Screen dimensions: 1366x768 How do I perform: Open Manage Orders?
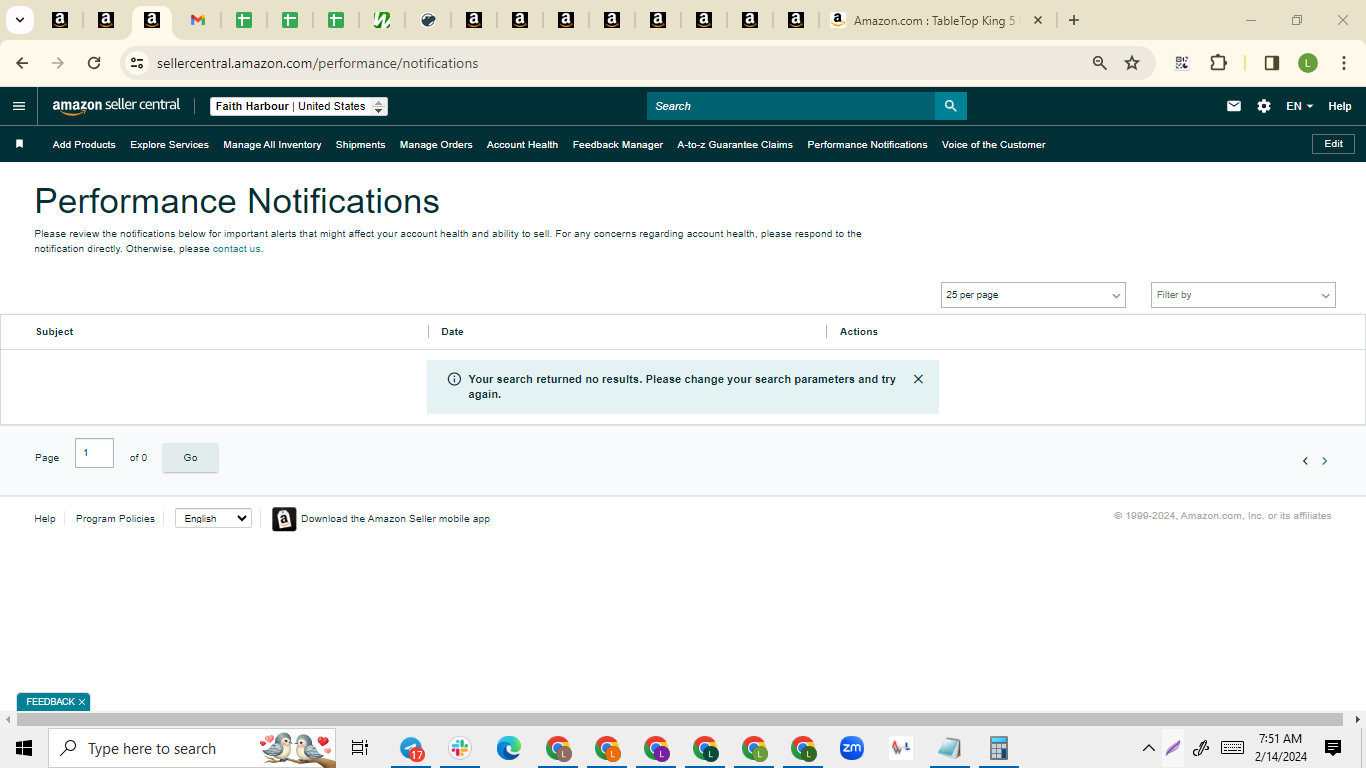click(436, 145)
